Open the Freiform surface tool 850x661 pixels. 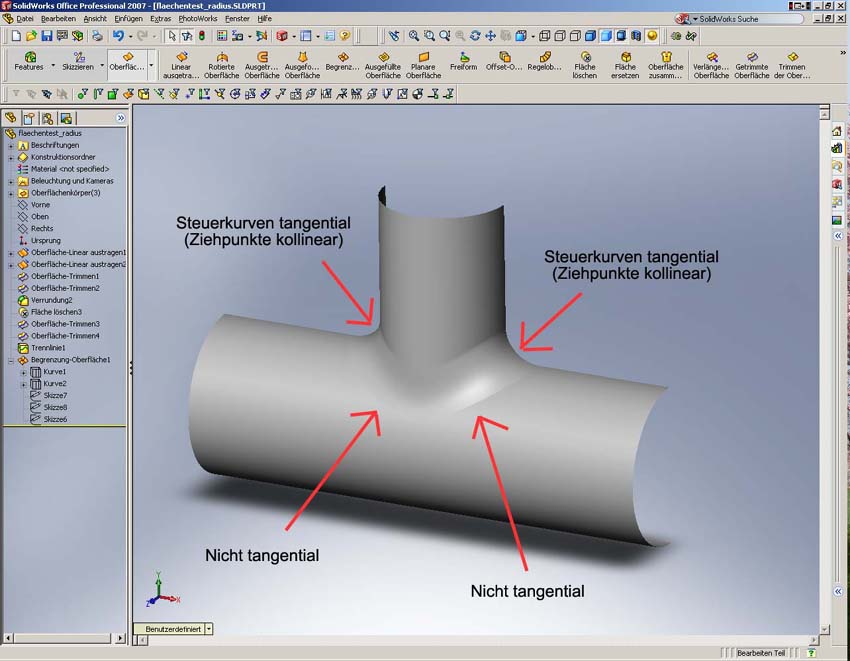[x=463, y=61]
